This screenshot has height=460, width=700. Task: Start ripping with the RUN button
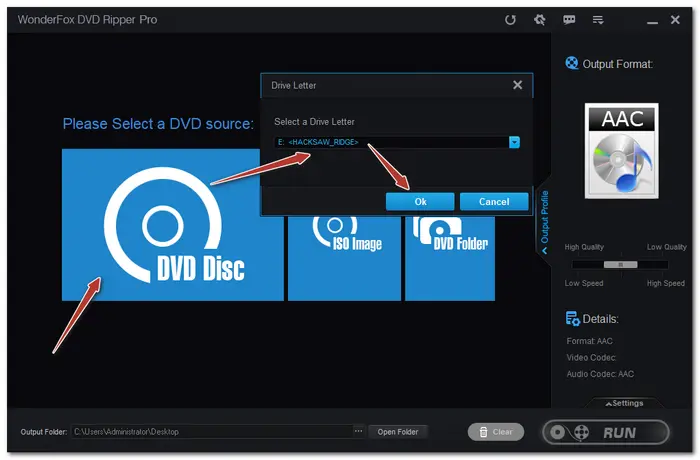click(x=606, y=432)
